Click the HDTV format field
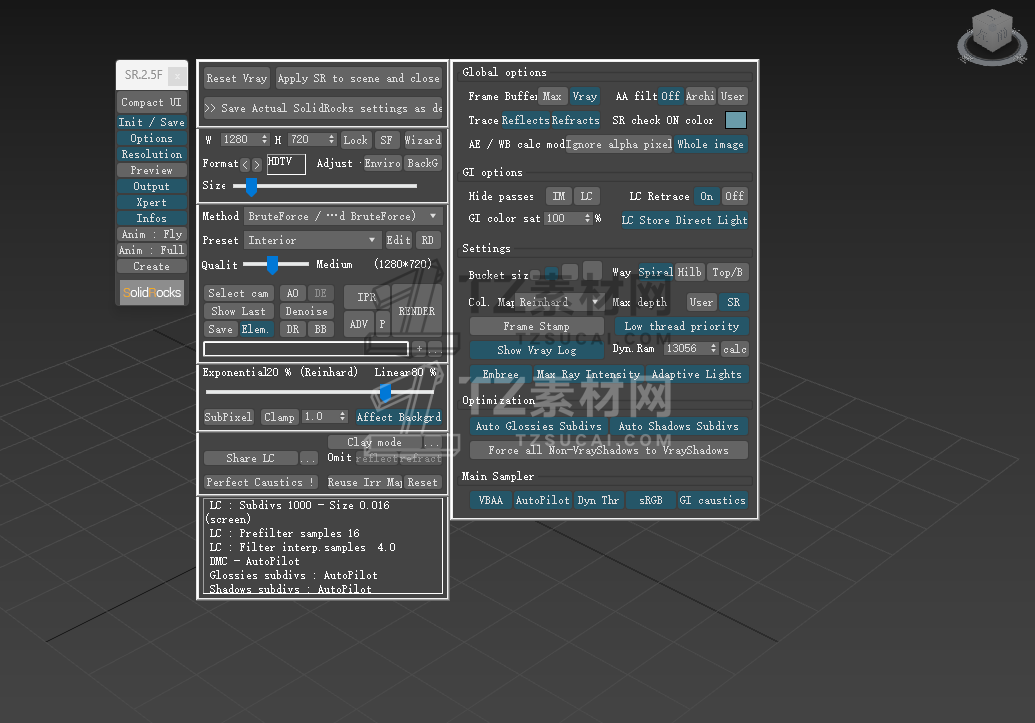The width and height of the screenshot is (1035, 723). click(286, 164)
